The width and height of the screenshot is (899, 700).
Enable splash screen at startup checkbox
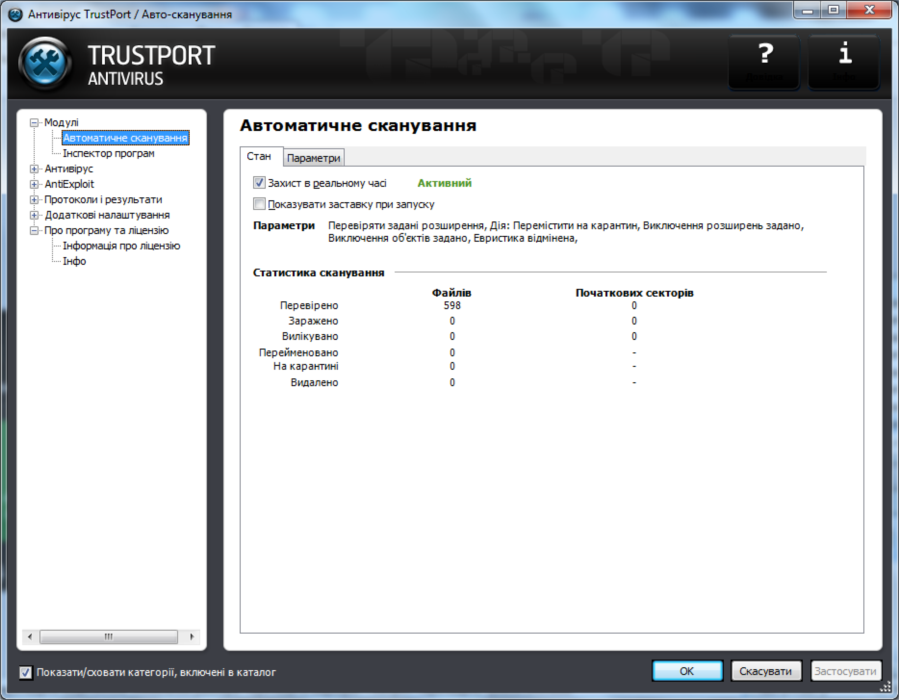pos(259,201)
